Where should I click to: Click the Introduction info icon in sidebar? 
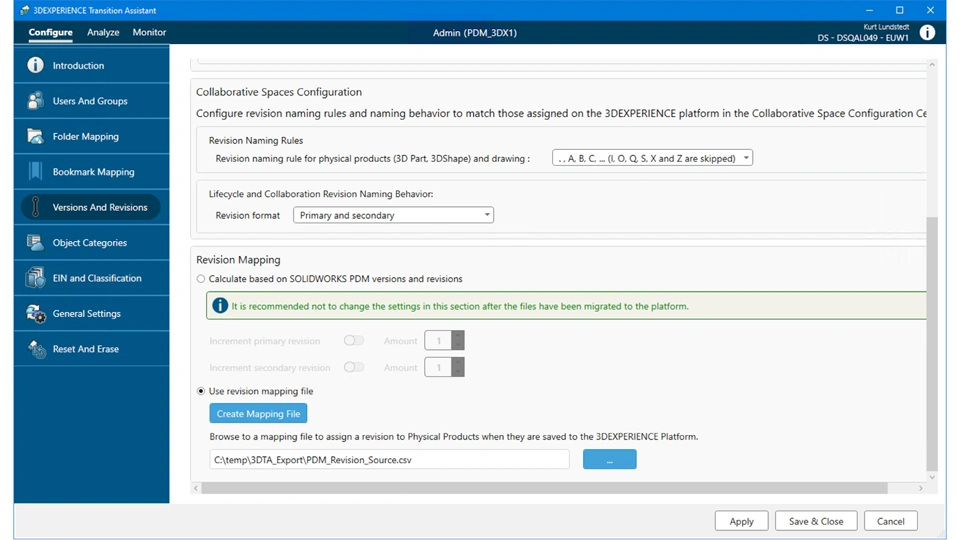pyautogui.click(x=36, y=65)
